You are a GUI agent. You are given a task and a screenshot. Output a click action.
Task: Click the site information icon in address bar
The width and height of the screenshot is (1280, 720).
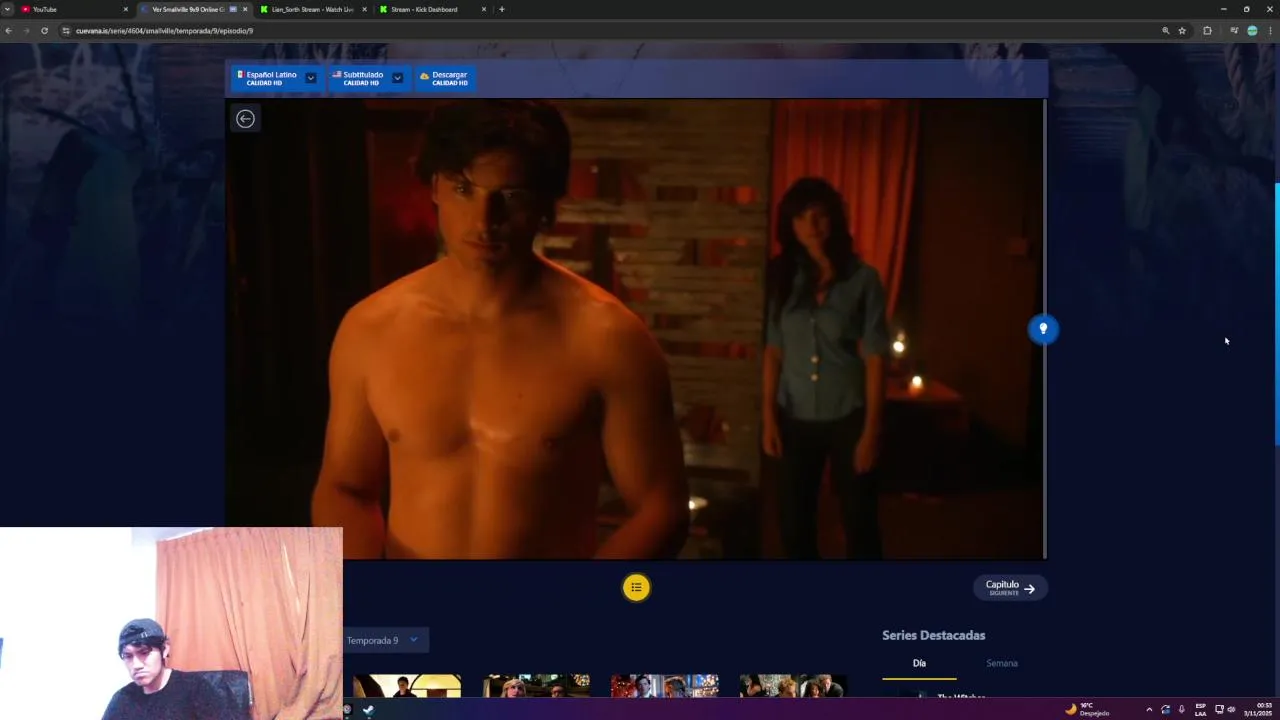click(66, 31)
